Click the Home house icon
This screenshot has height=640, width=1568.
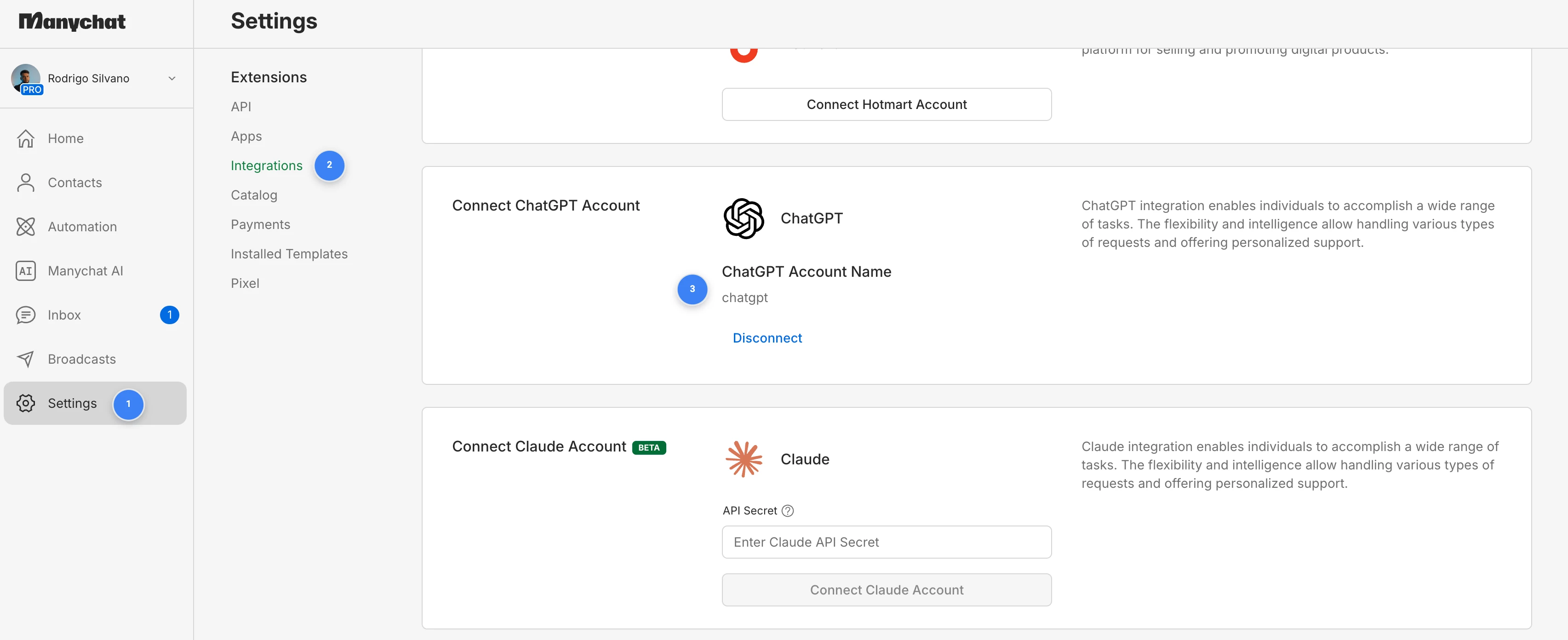pyautogui.click(x=26, y=139)
